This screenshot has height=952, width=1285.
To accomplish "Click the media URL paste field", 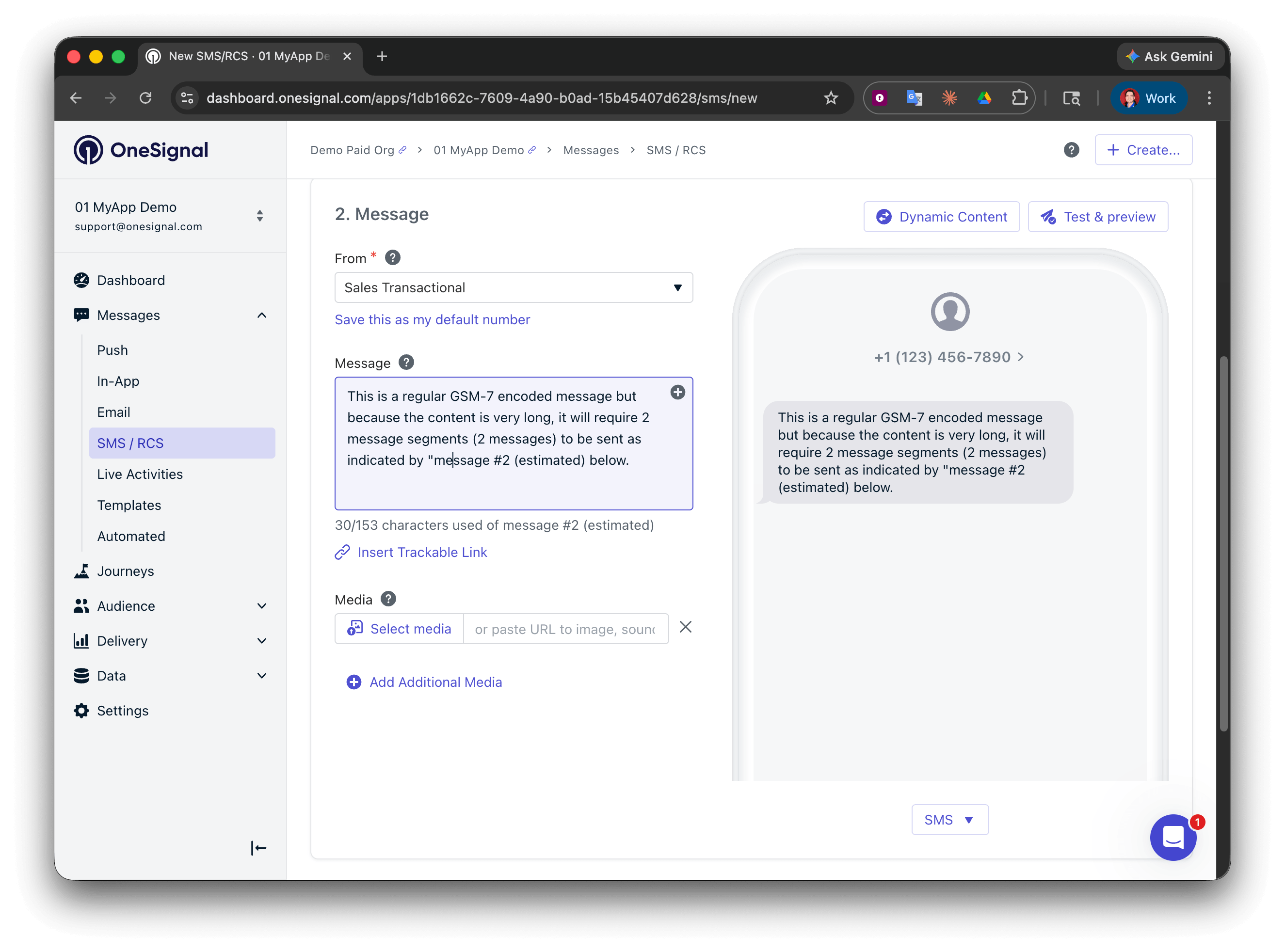I will point(565,629).
